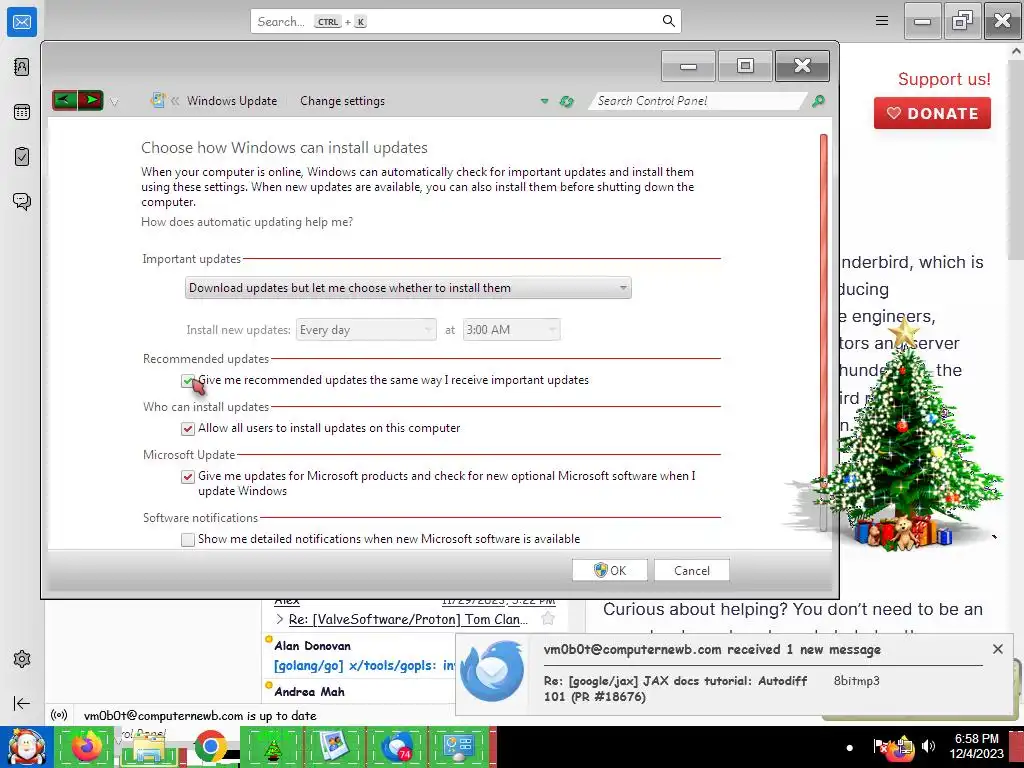Open the 3:00 AM time dropdown
The height and width of the screenshot is (768, 1024).
(x=511, y=330)
